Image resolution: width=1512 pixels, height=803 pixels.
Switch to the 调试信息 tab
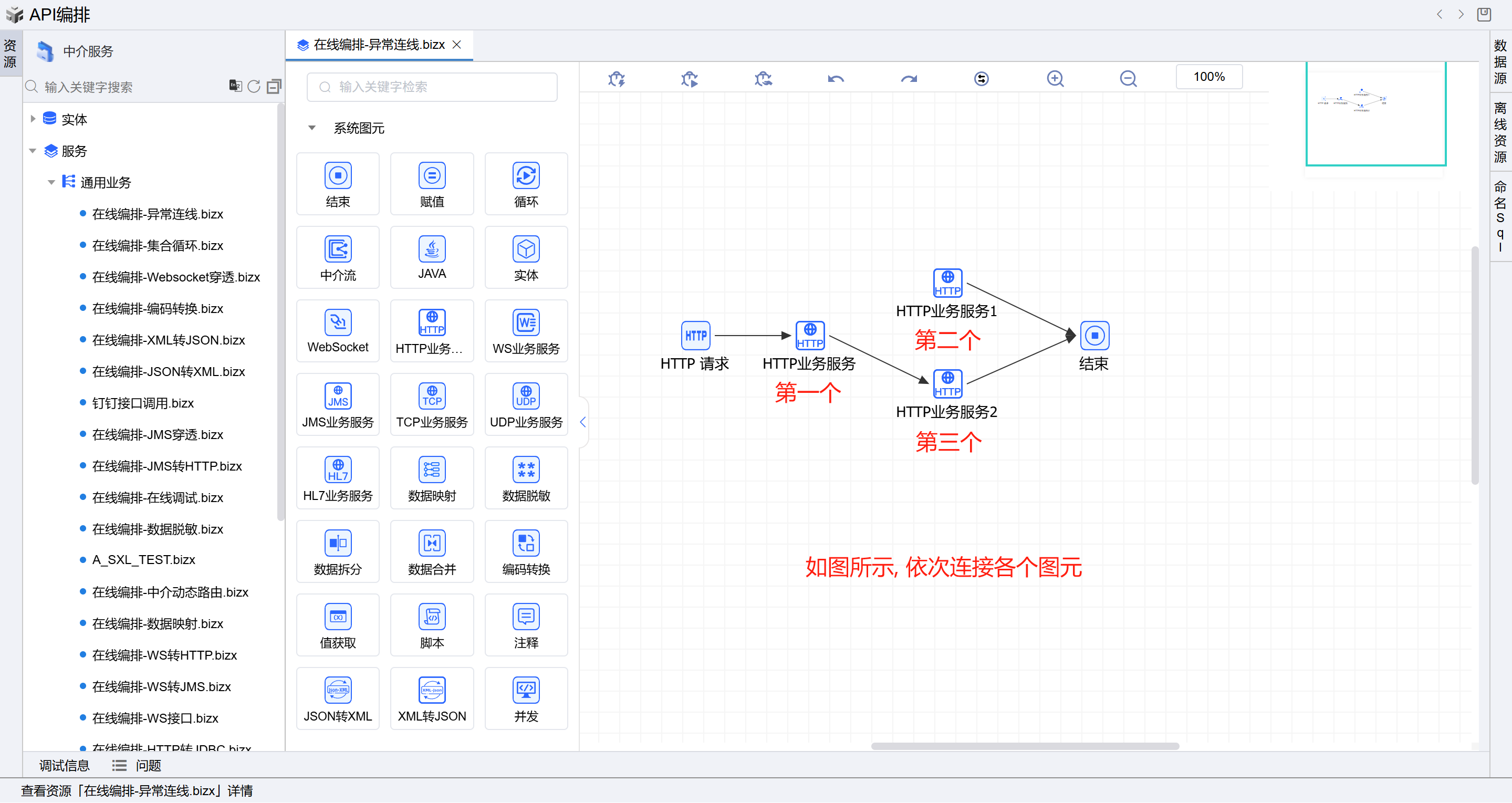pyautogui.click(x=64, y=765)
